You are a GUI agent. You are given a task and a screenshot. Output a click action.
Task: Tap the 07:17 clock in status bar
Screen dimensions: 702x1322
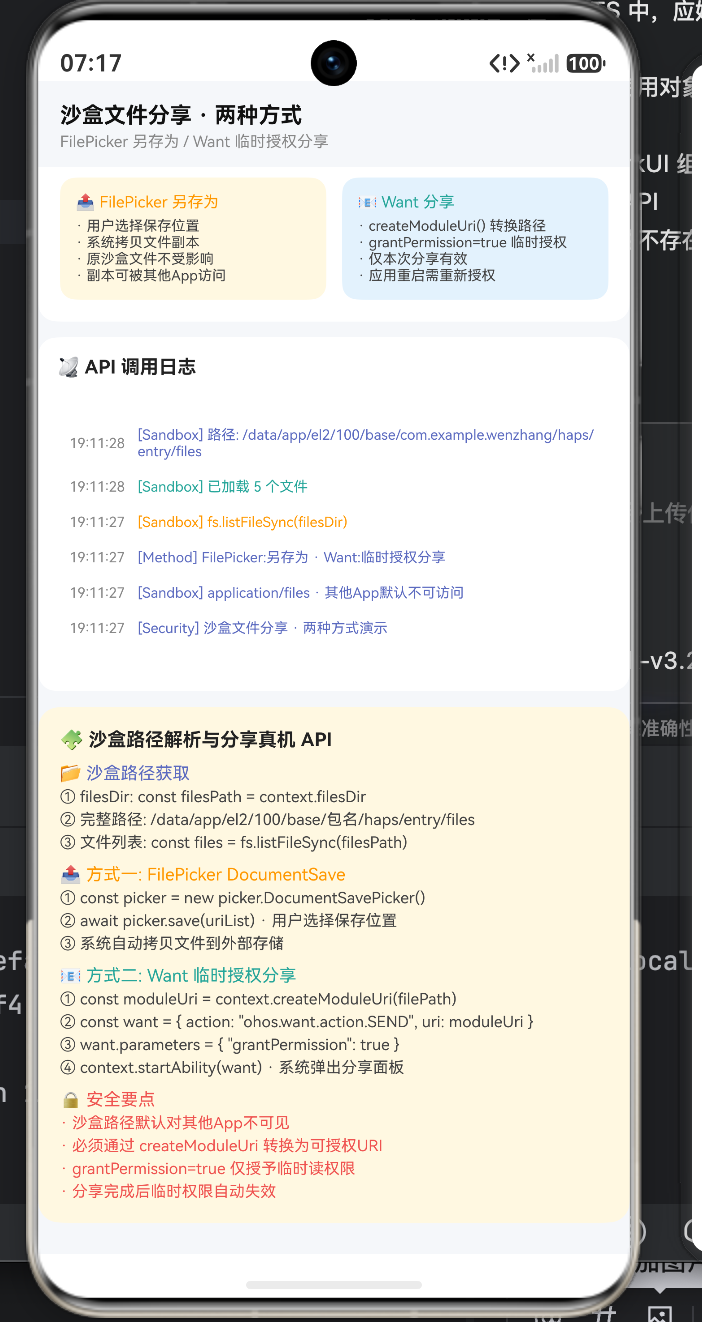click(x=91, y=63)
